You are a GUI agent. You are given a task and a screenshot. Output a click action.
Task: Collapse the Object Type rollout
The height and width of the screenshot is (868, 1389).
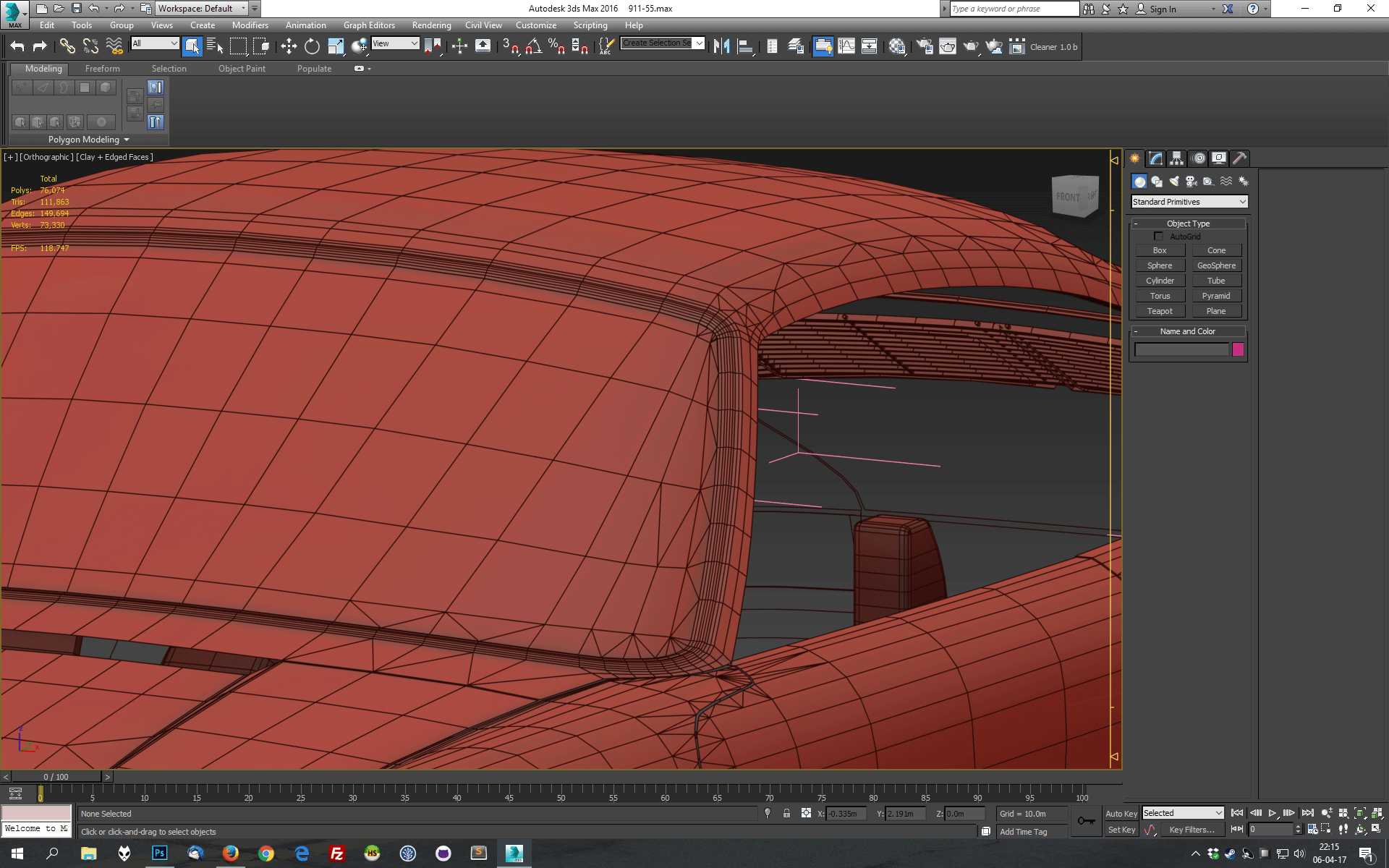tap(1188, 224)
